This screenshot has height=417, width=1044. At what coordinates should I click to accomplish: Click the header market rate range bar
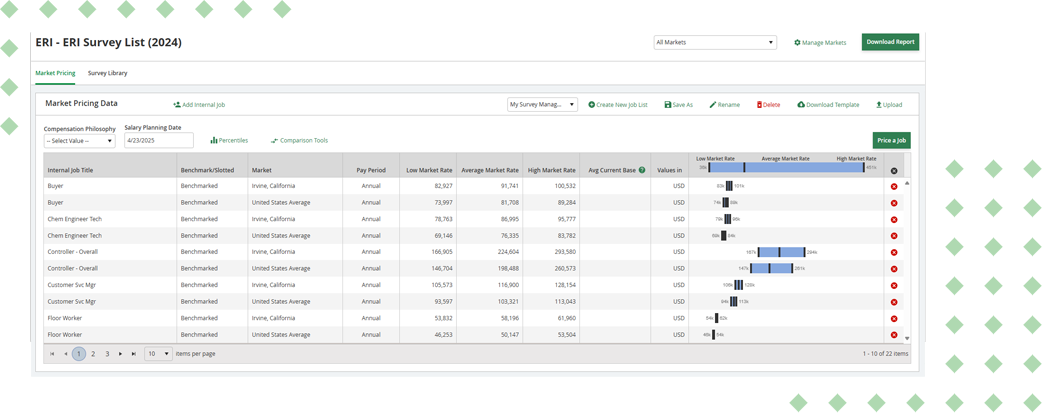(786, 167)
